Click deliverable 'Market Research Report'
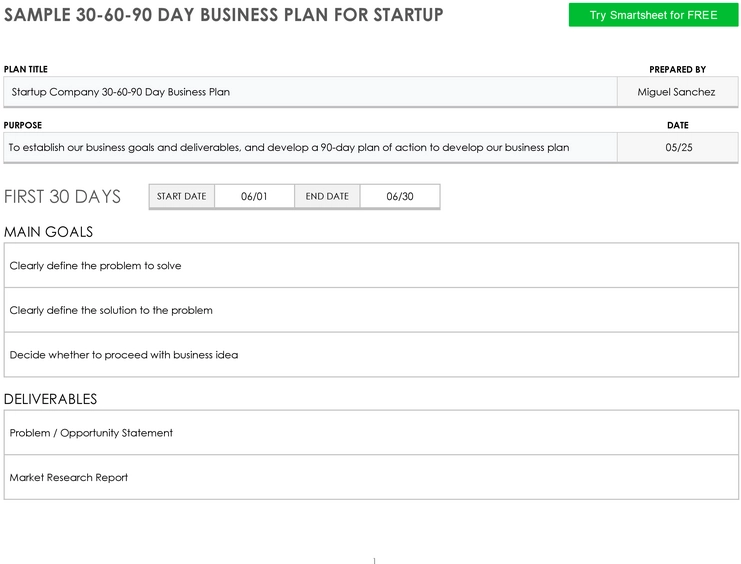This screenshot has width=741, height=564. [371, 477]
